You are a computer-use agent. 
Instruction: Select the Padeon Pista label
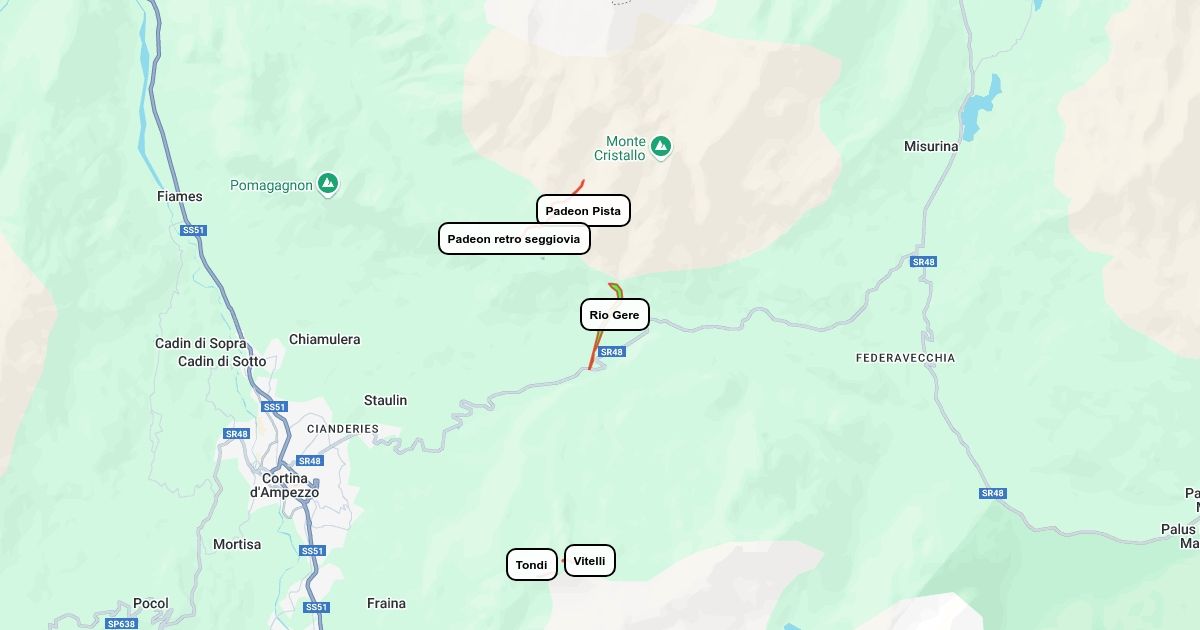(583, 211)
